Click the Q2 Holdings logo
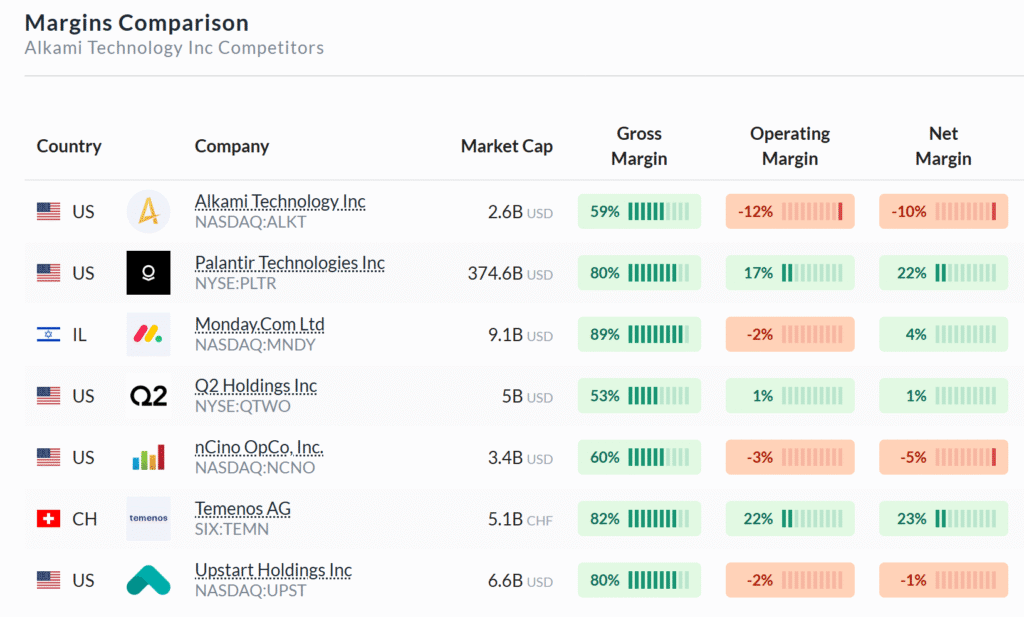 pyautogui.click(x=148, y=396)
